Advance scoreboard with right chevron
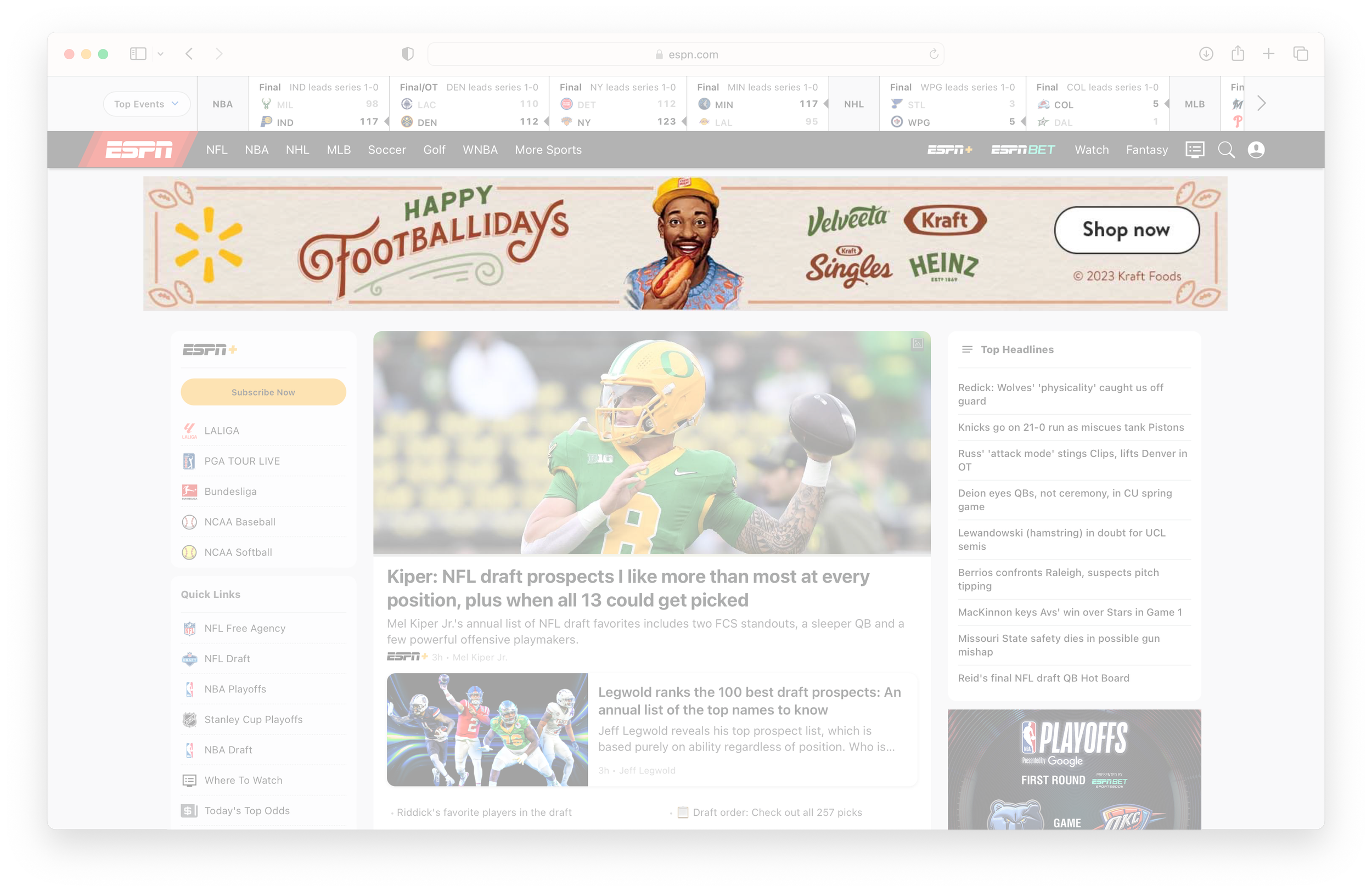The width and height of the screenshot is (1372, 892). pos(1262,104)
